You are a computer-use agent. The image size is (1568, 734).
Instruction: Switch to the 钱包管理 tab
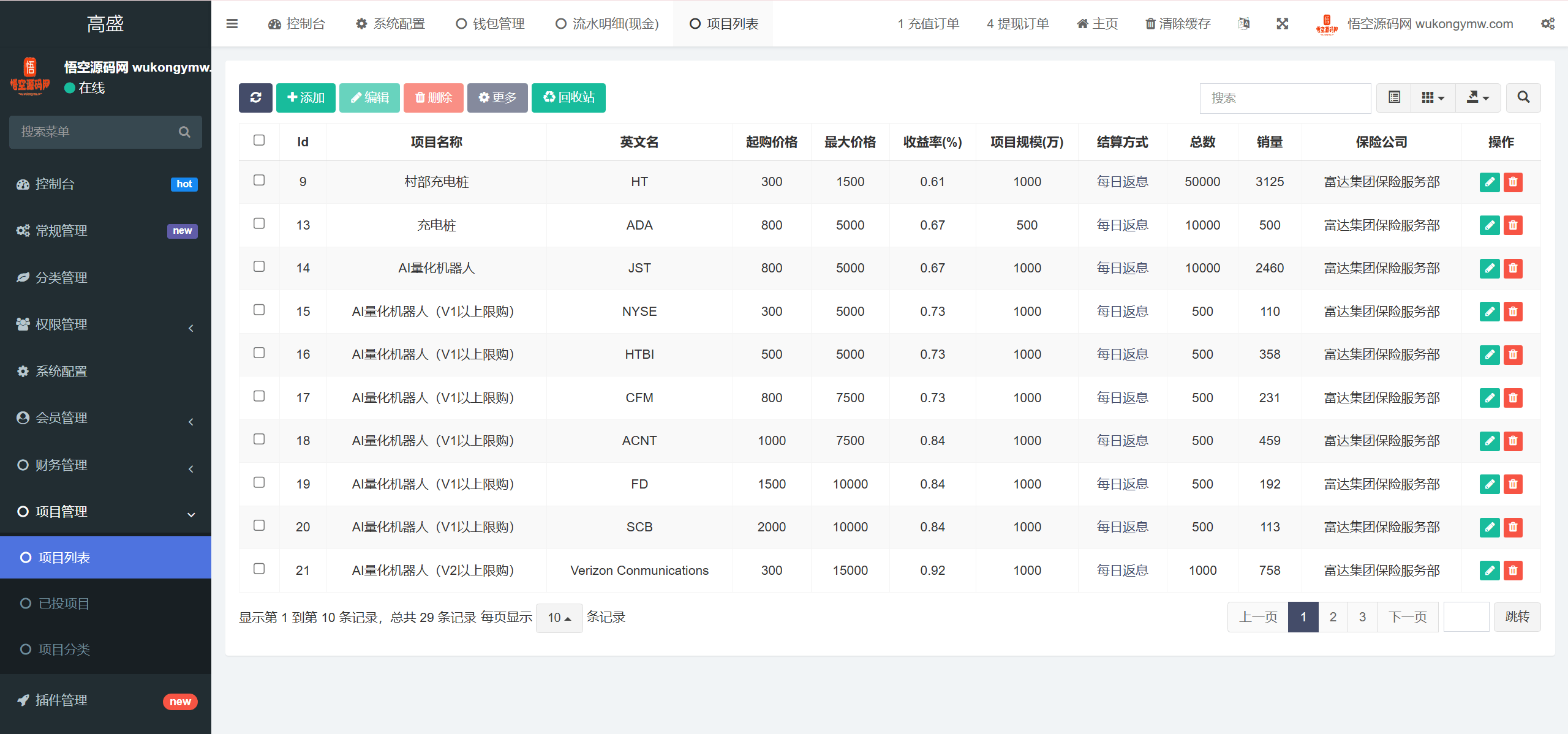490,24
